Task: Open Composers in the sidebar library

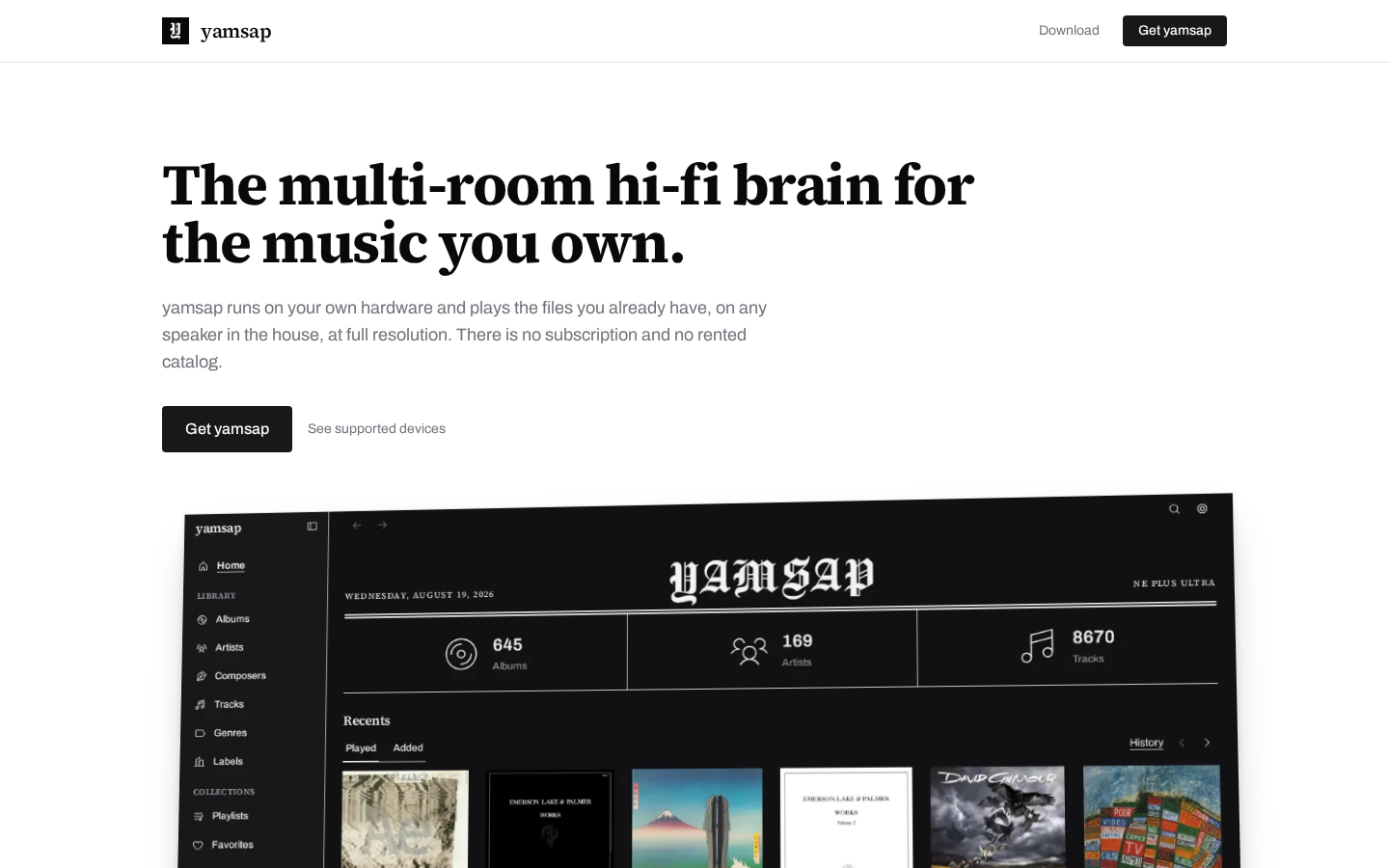Action: [240, 676]
